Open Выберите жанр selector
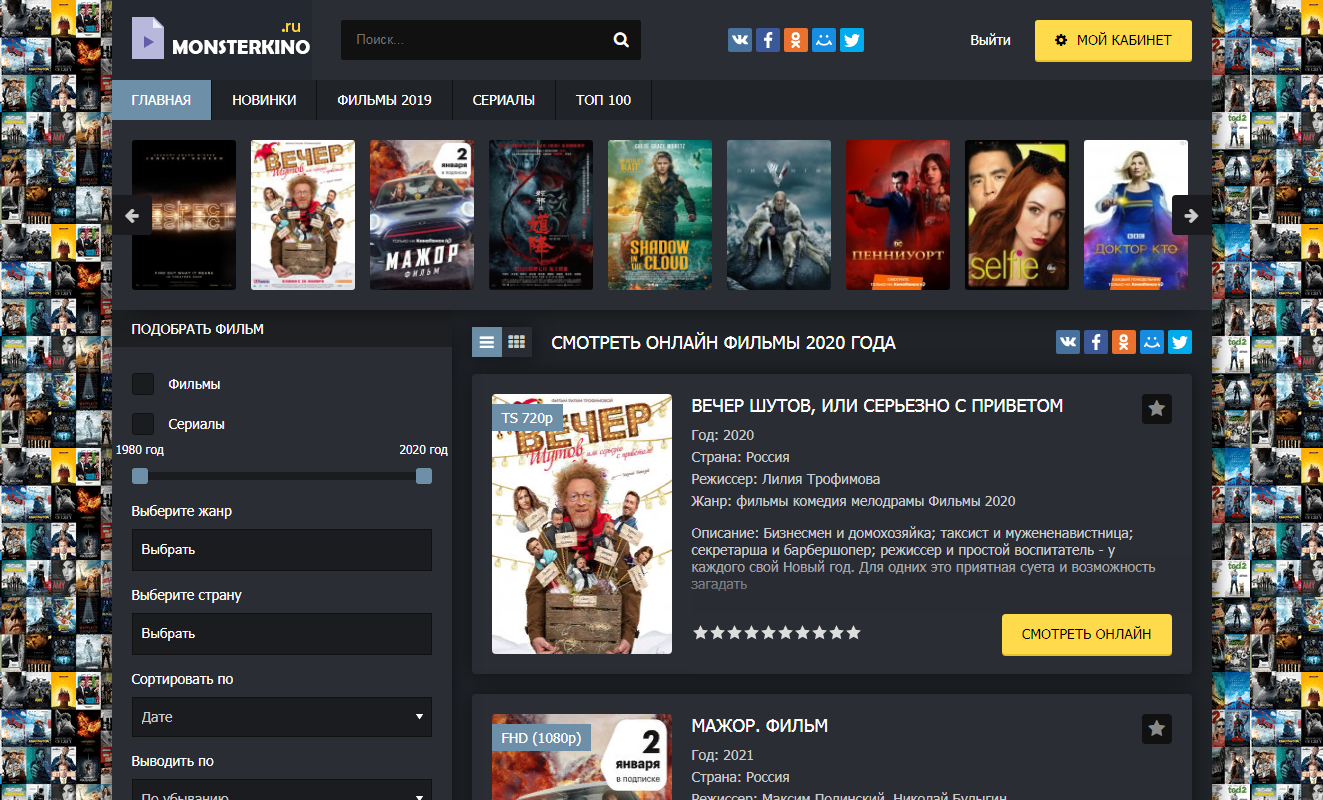Image resolution: width=1323 pixels, height=800 pixels. click(x=282, y=550)
